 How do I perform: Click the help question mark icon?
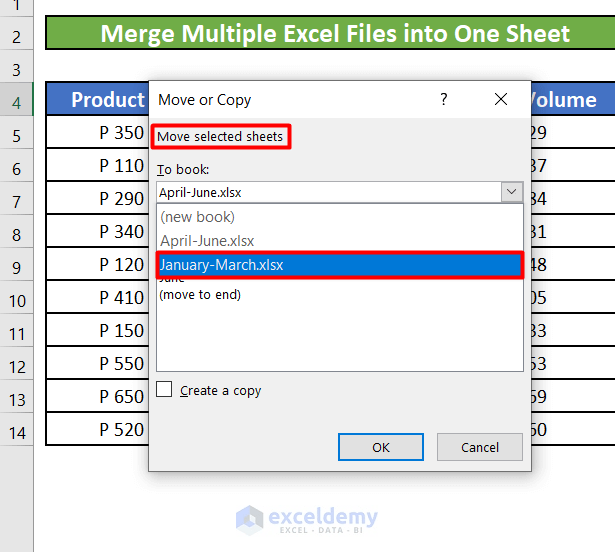444,99
